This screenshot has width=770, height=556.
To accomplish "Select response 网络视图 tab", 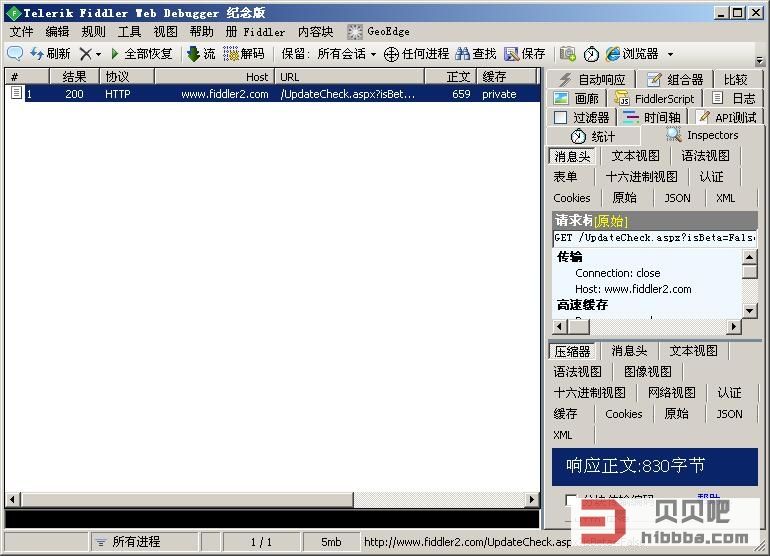I will click(671, 393).
